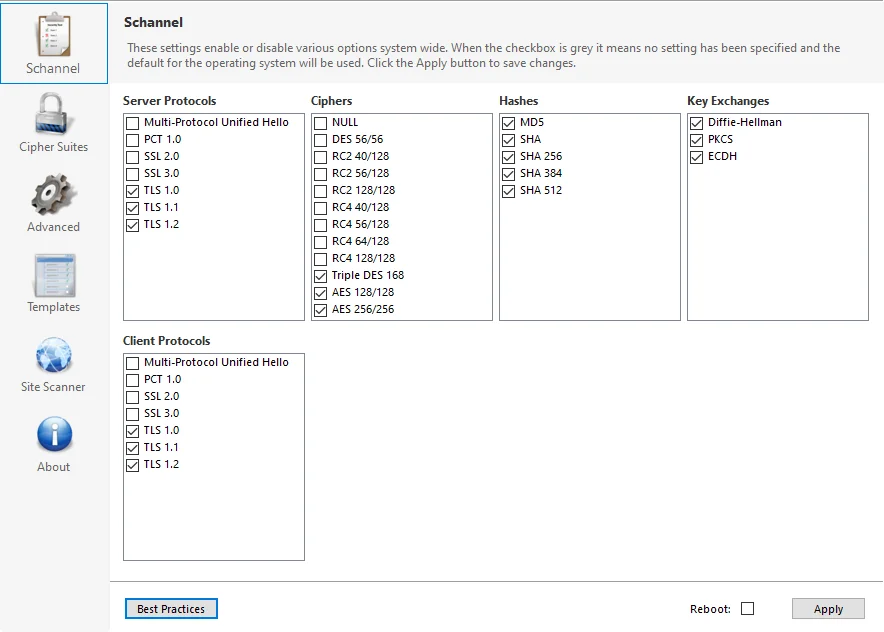Check the RC2 128/128 cipher
884x632 pixels.
(x=320, y=191)
